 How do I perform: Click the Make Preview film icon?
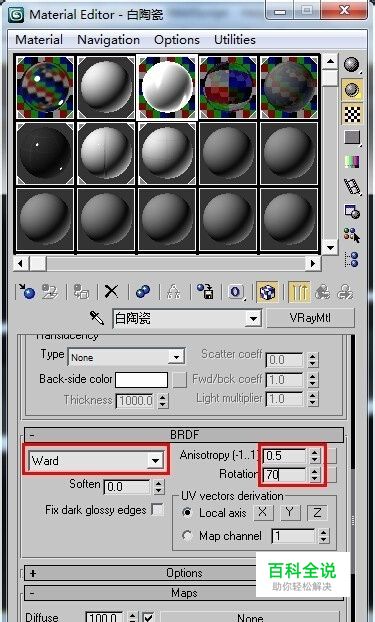tap(352, 186)
